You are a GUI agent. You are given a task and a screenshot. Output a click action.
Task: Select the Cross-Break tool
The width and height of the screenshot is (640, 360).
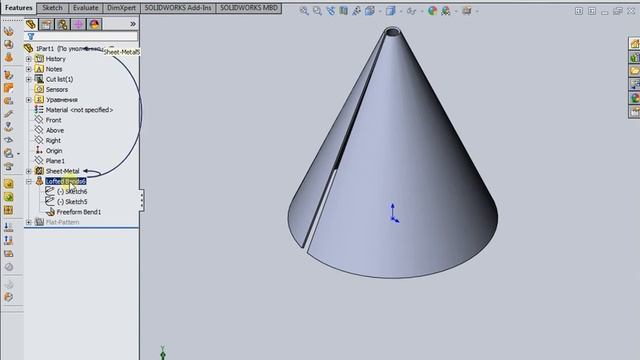click(9, 140)
